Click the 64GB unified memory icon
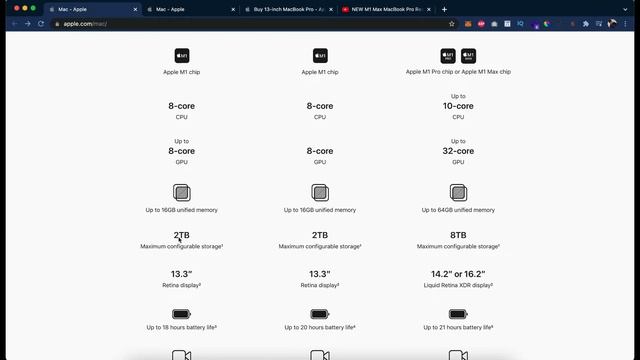Viewport: 640px width, 360px height. [458, 193]
